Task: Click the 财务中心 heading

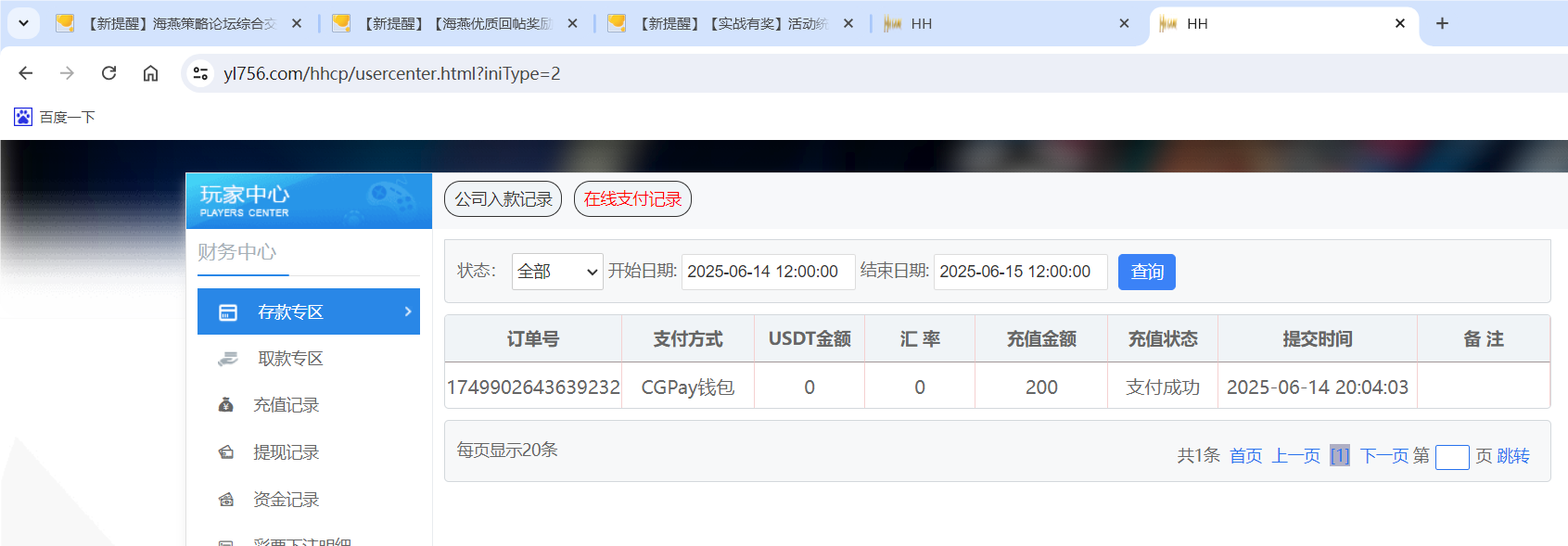Action: coord(236,252)
